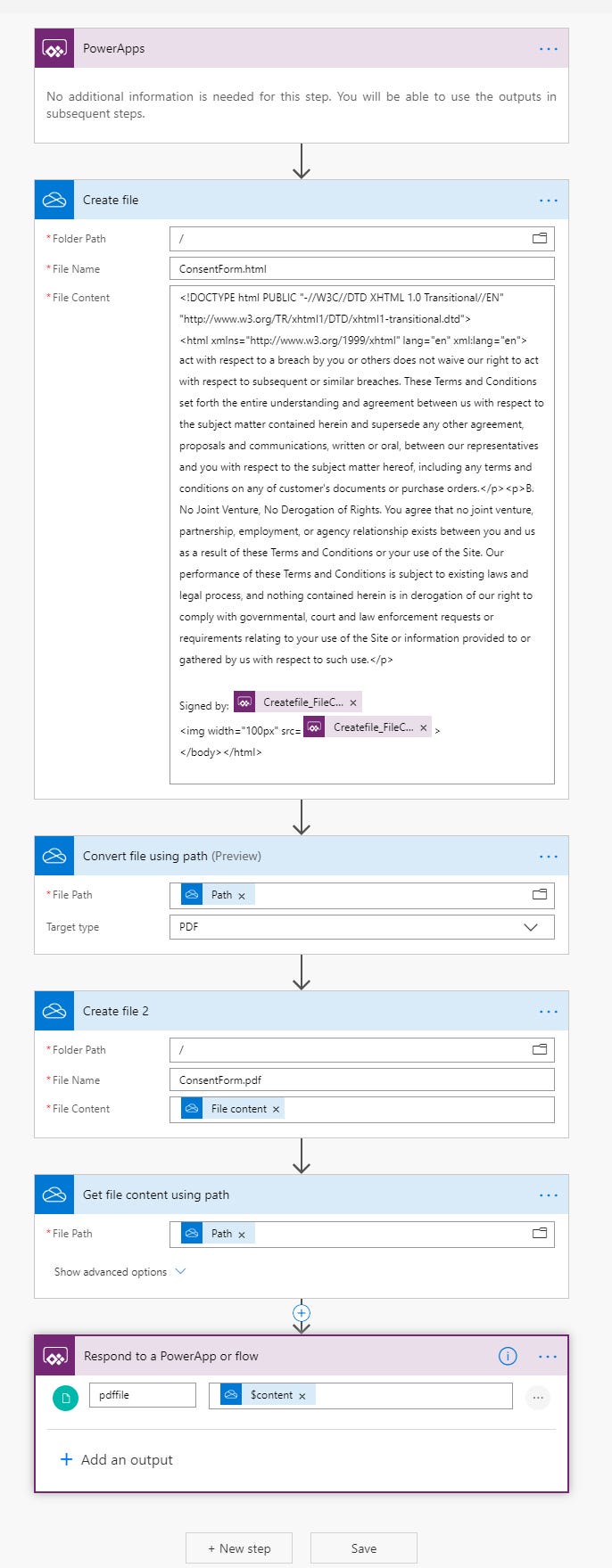Open the ellipsis beside the $content field
The width and height of the screenshot is (612, 1568).
(538, 1398)
